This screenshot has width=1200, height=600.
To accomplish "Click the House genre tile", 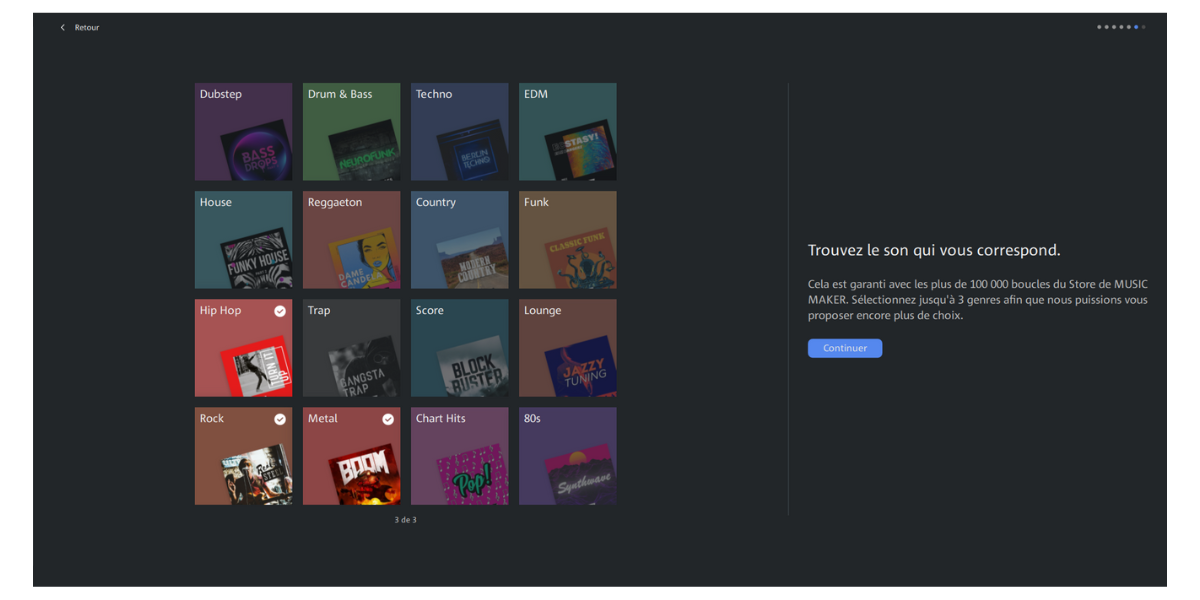I will point(243,240).
